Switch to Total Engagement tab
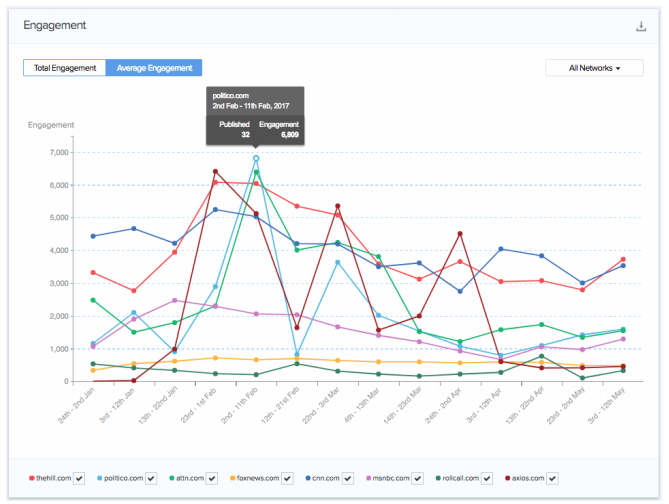The image size is (669, 504). [64, 68]
